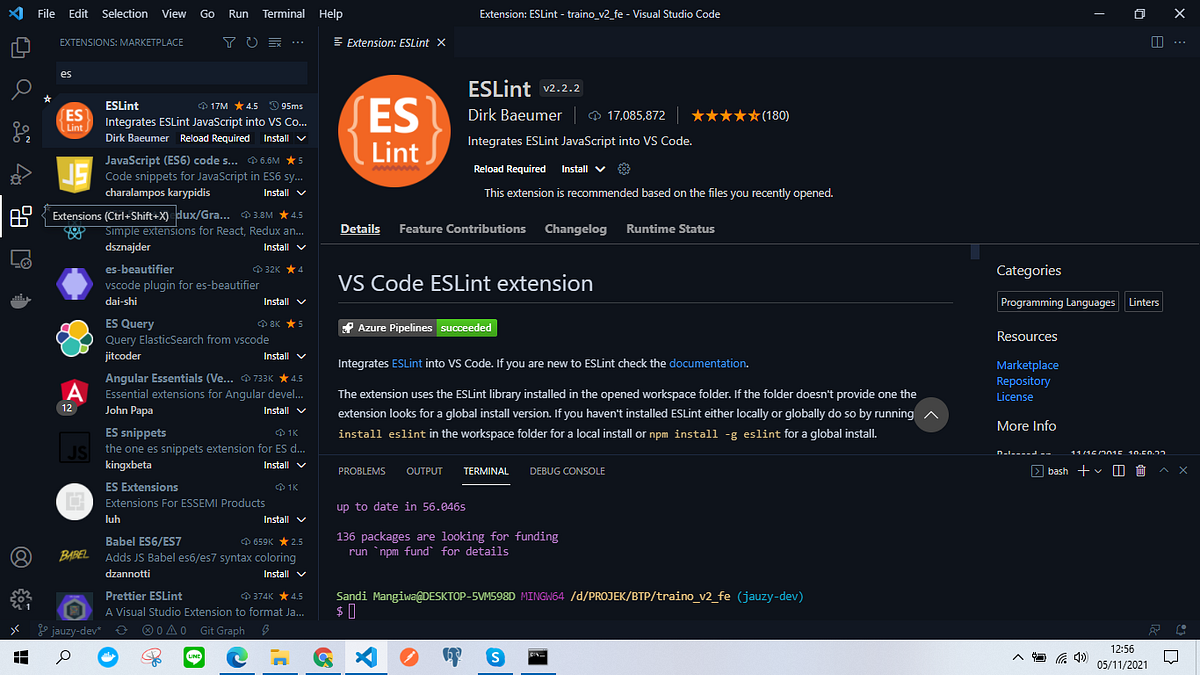Open the Repository link under Resources

click(1023, 381)
